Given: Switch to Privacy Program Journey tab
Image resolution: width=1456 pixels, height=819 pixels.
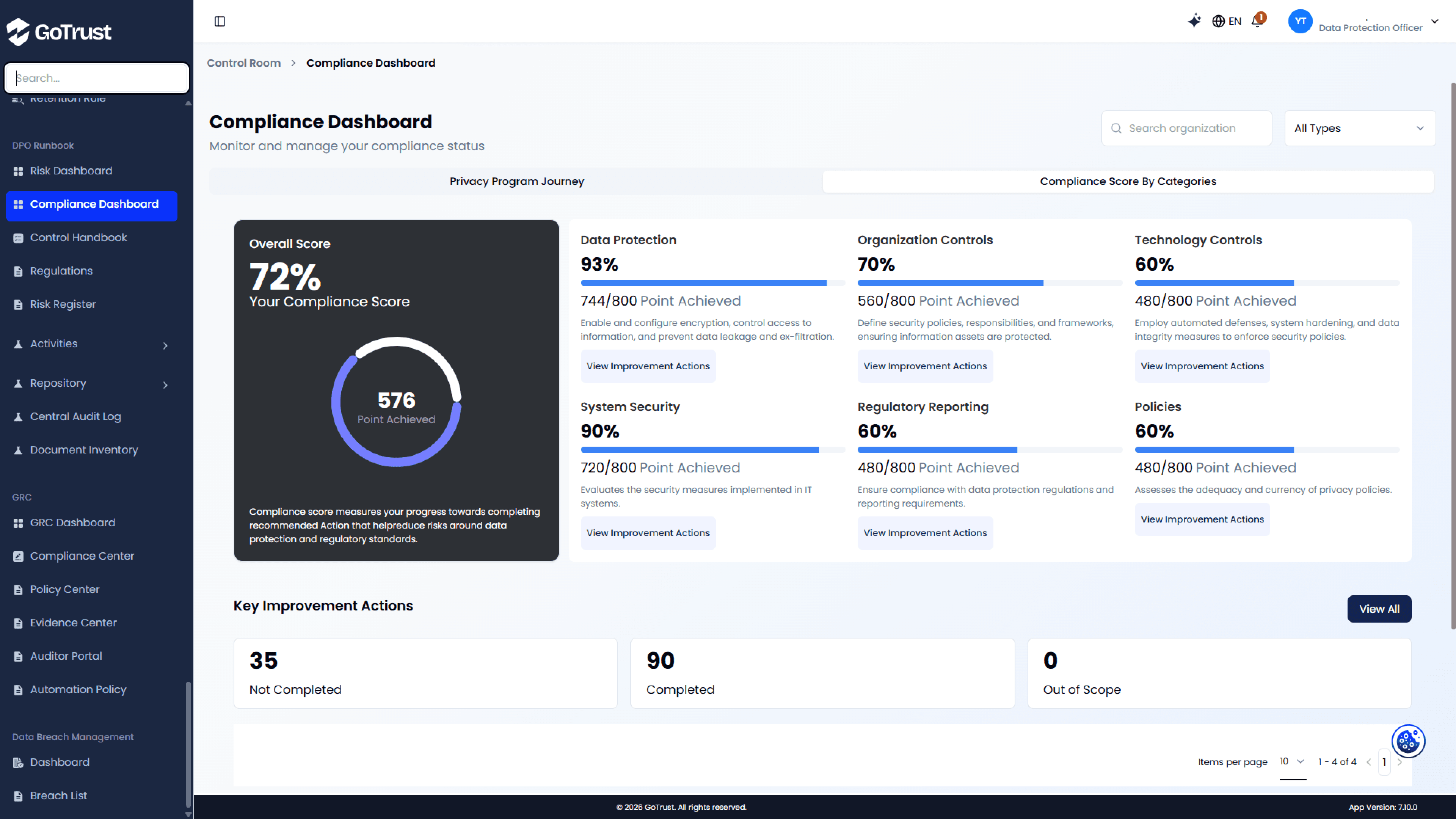Looking at the screenshot, I should point(516,182).
